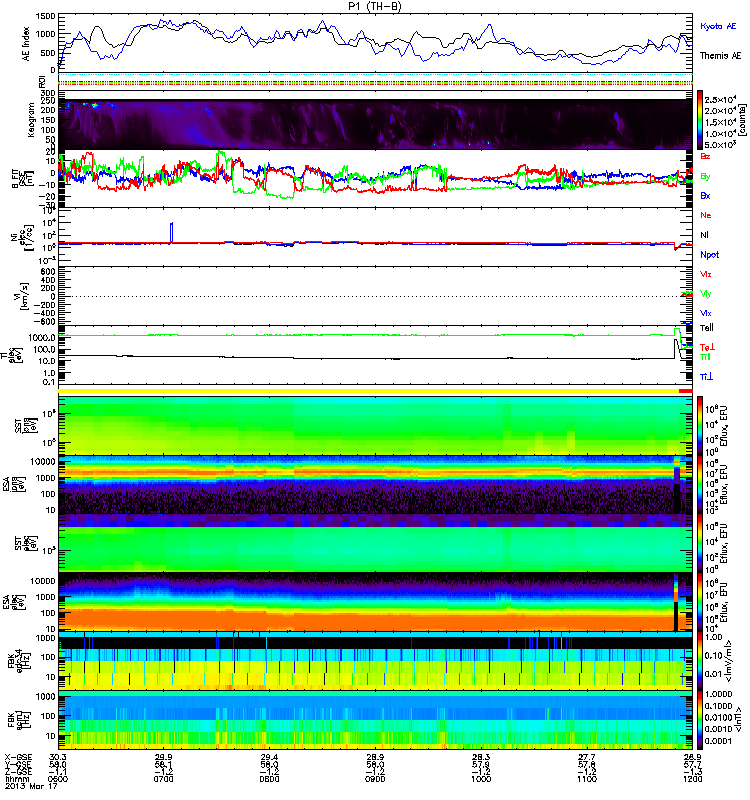Click the FBK nT color bar
Screen dimensions: 750x800
699,720
